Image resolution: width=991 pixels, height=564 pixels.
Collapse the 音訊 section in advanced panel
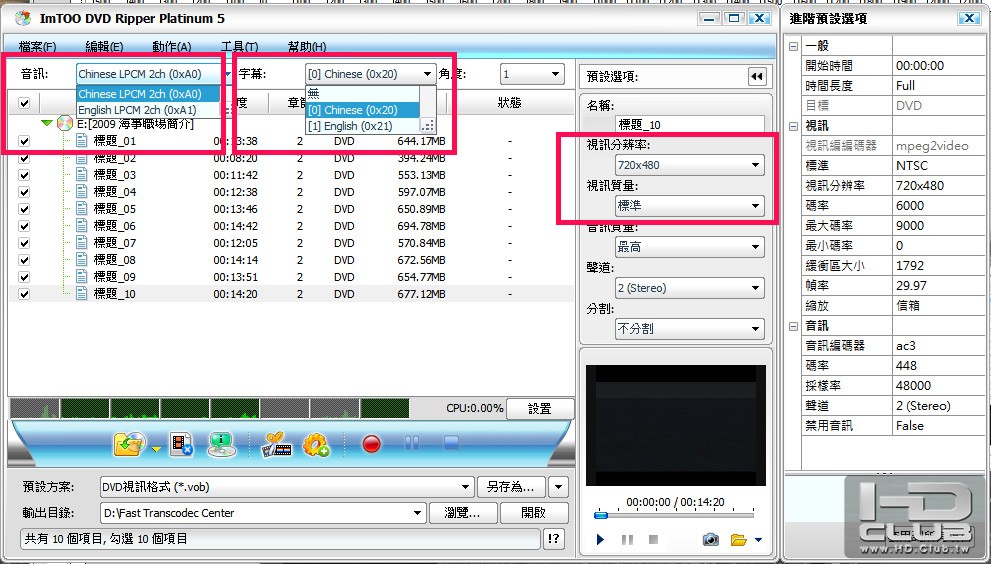tap(793, 326)
